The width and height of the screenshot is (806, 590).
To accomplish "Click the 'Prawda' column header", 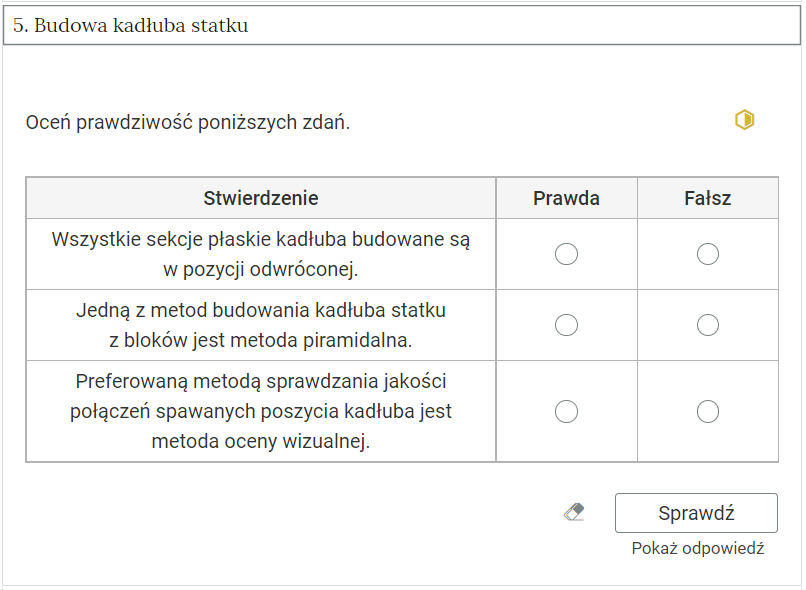I will [x=566, y=198].
